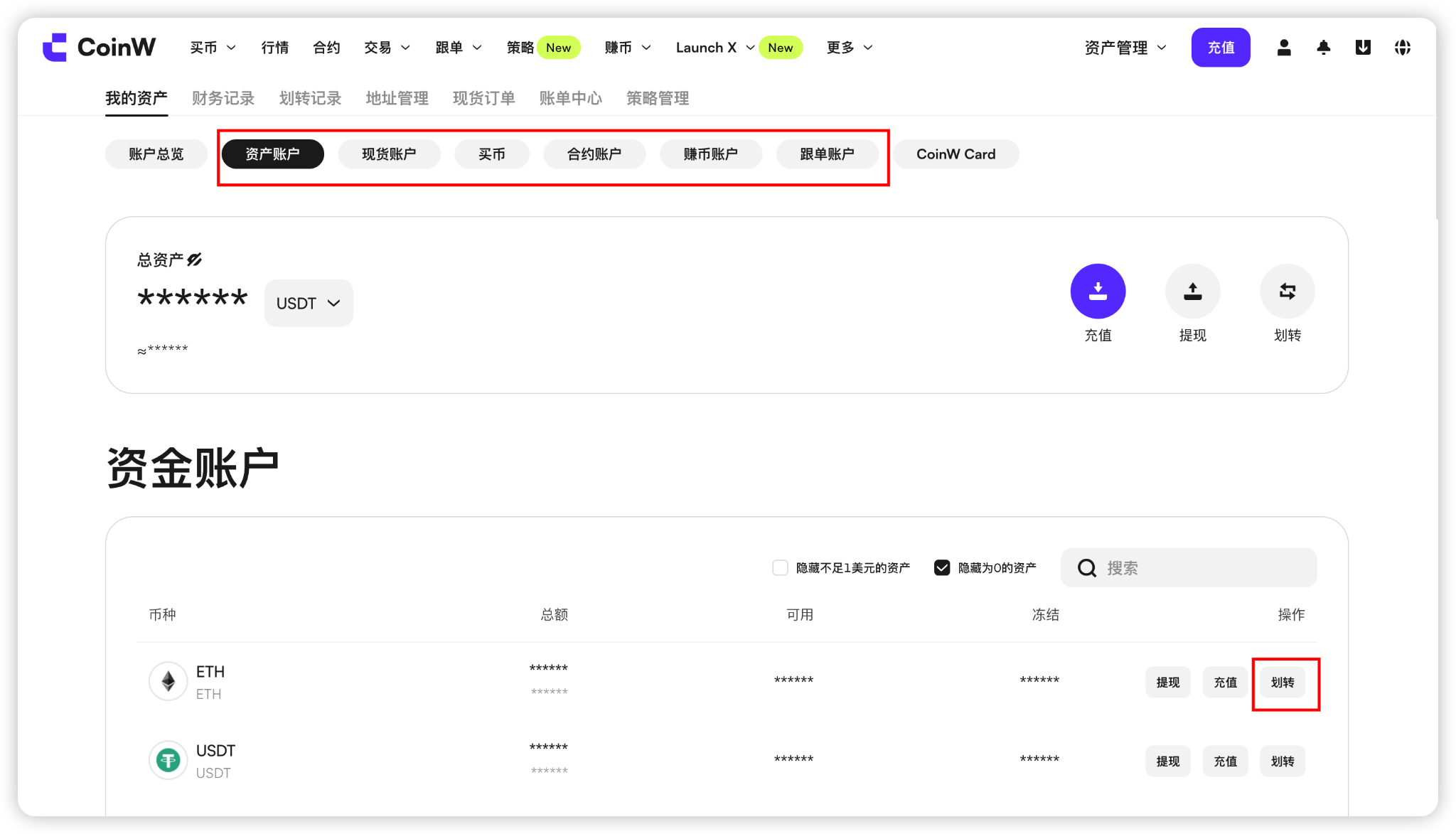Click 提现 in the USDT row
1456x834 pixels.
point(1168,761)
